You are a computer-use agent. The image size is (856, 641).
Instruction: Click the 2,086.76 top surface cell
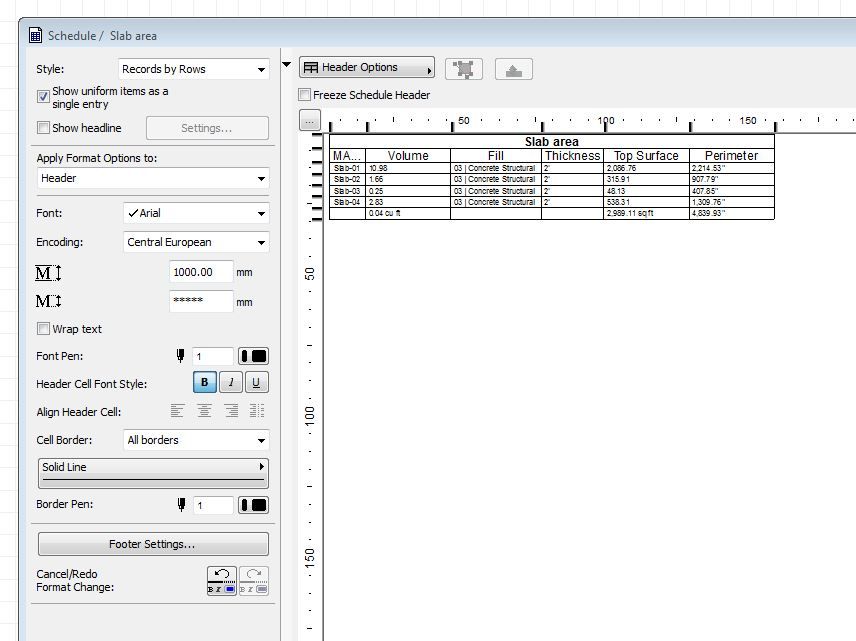click(646, 168)
